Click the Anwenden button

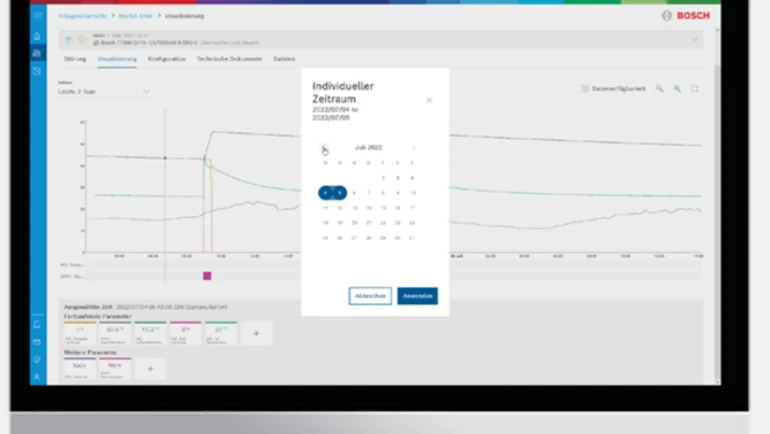(417, 296)
